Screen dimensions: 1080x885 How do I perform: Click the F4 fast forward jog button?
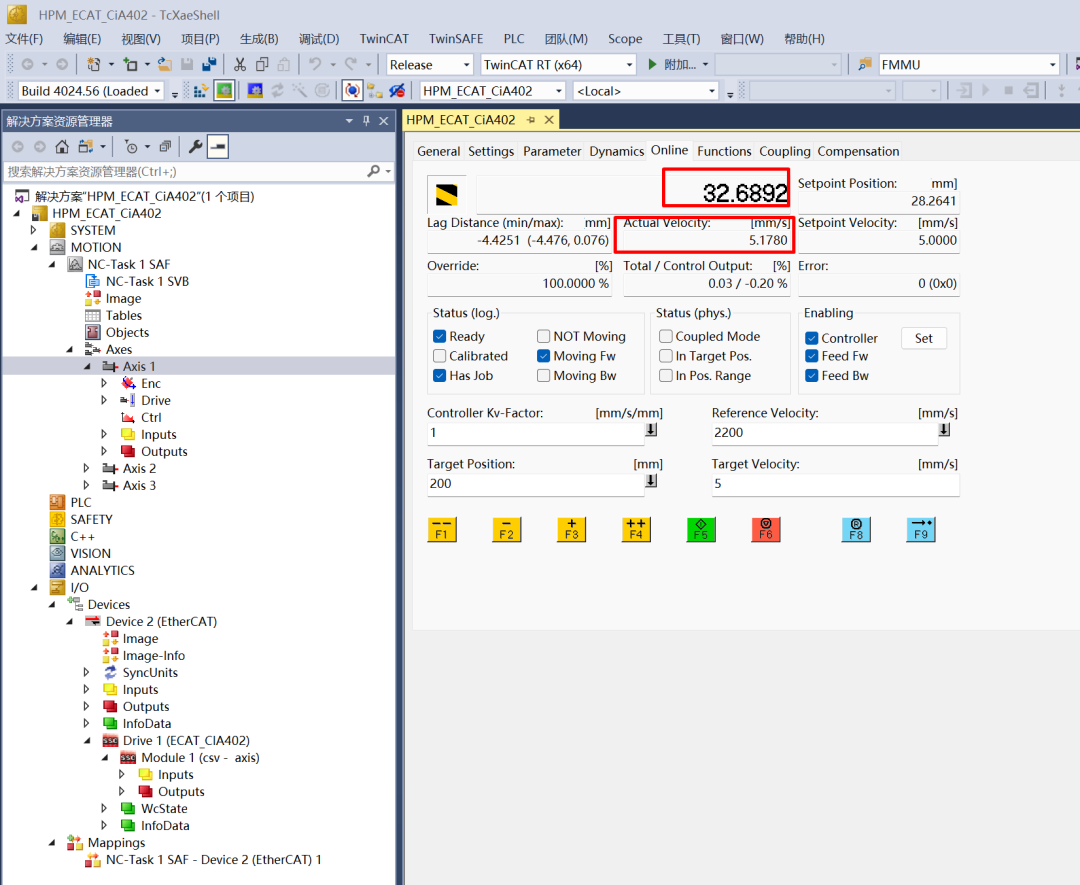click(x=636, y=530)
